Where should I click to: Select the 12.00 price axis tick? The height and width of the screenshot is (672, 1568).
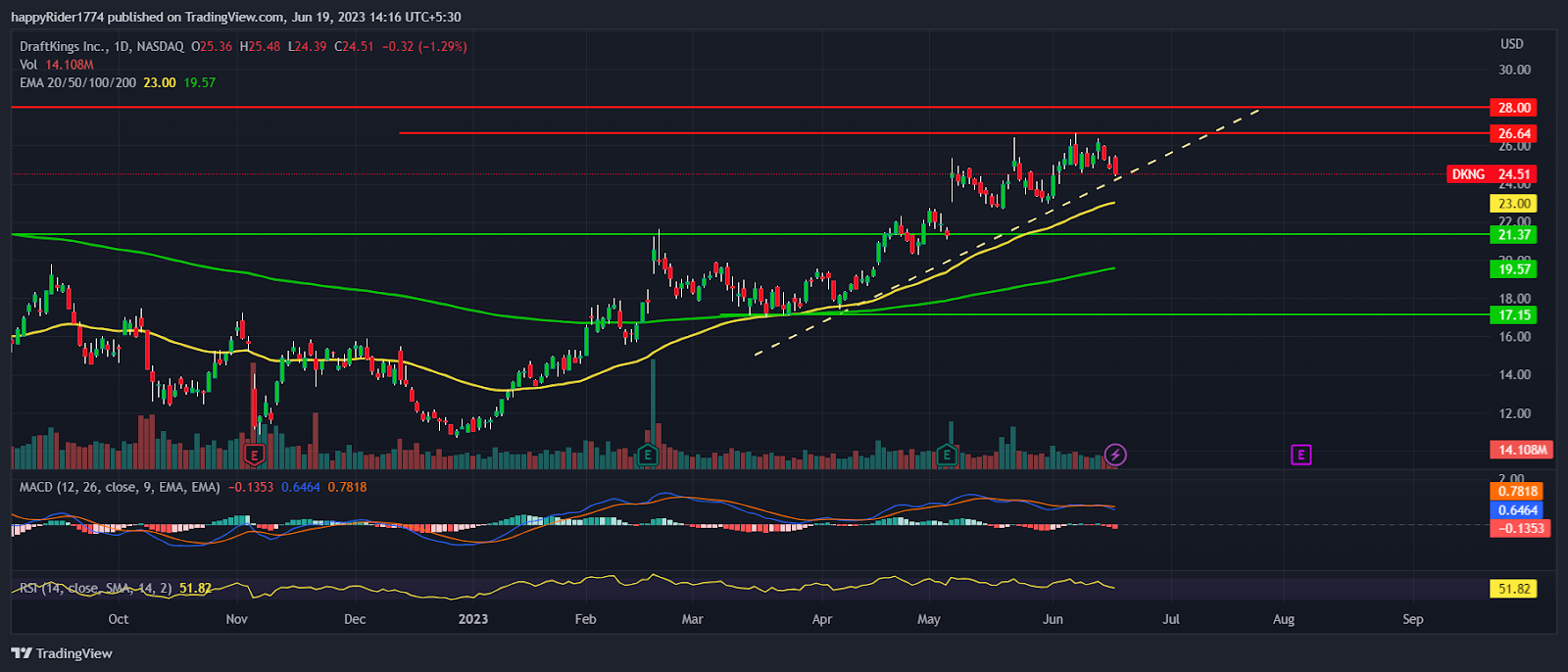(1514, 413)
